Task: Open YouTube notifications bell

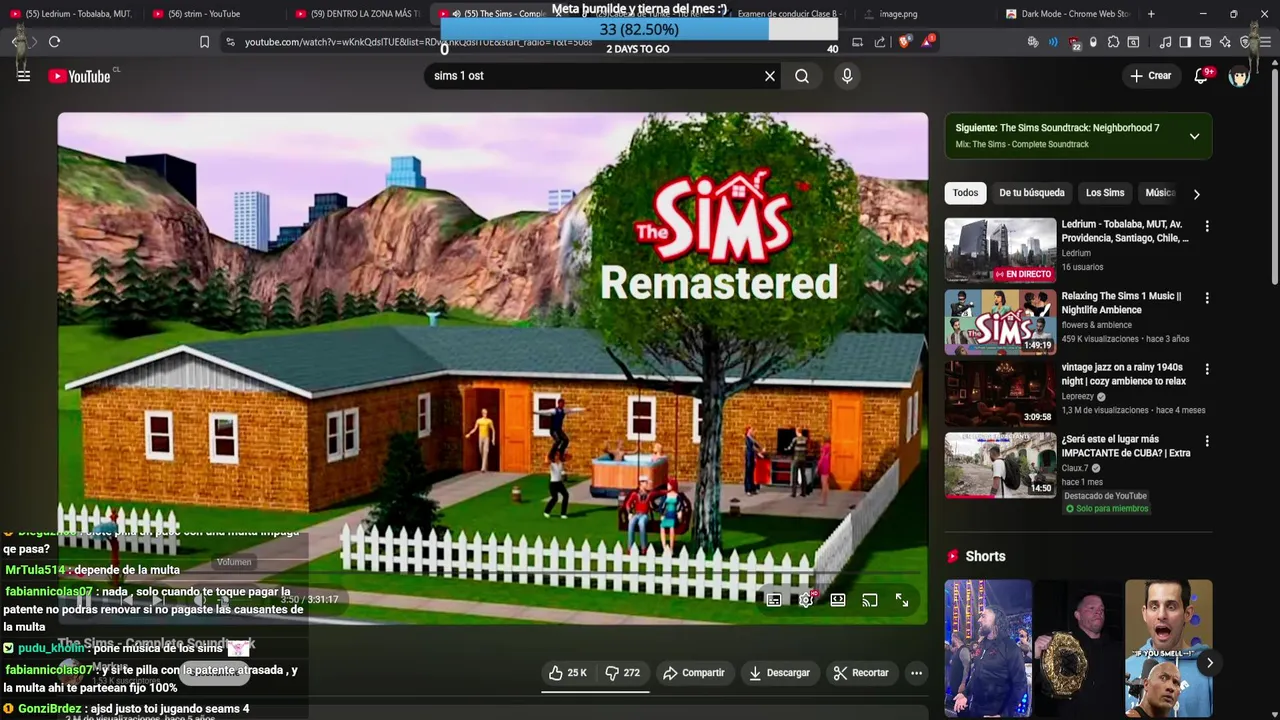Action: pyautogui.click(x=1202, y=76)
